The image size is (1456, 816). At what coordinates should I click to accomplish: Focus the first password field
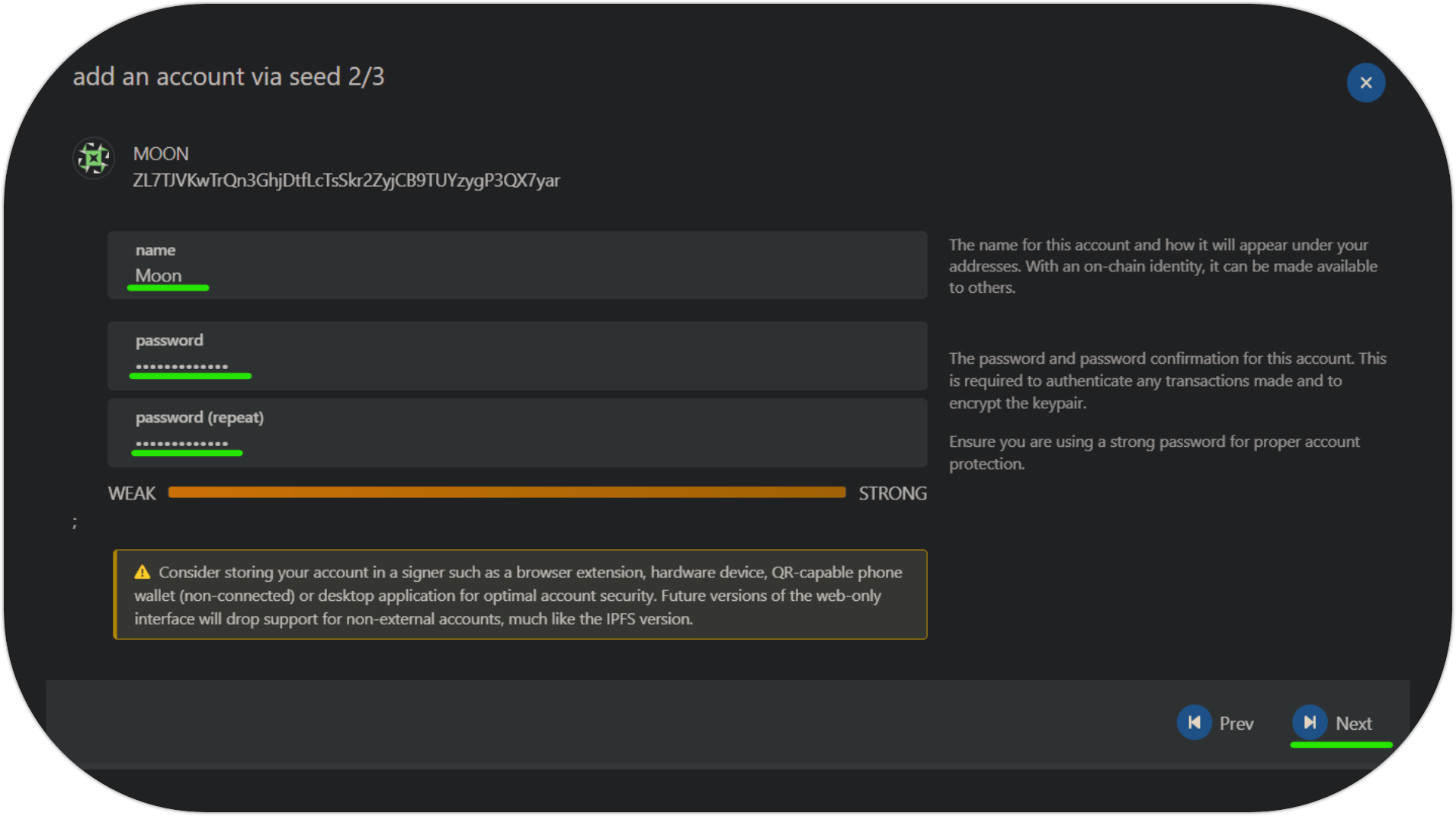[x=517, y=366]
